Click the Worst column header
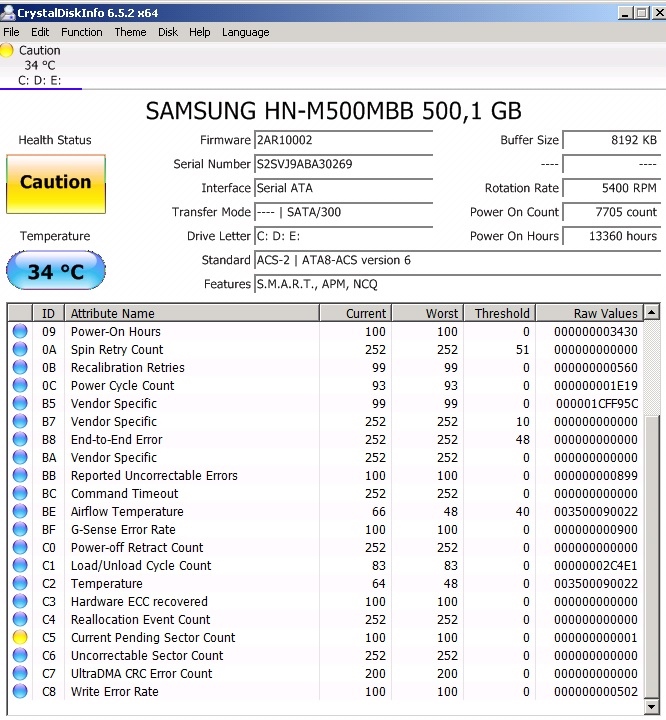The width and height of the screenshot is (666, 720). pyautogui.click(x=428, y=313)
